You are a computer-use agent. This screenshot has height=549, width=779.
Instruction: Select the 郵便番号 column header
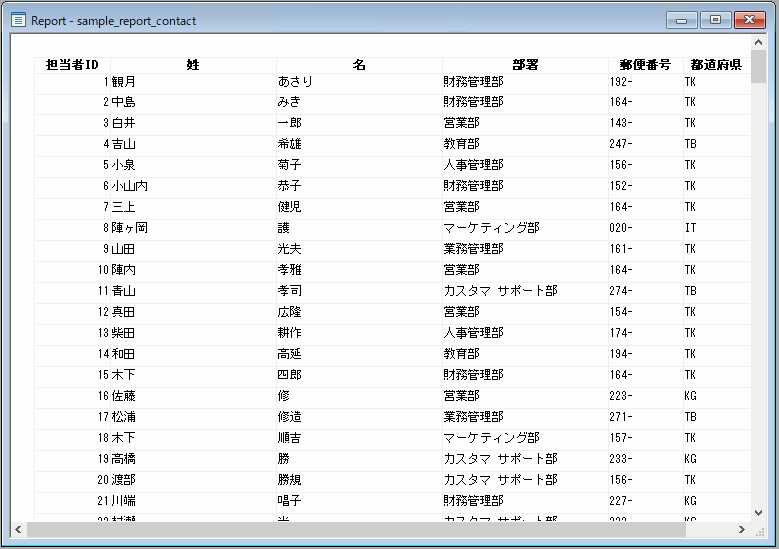pyautogui.click(x=645, y=65)
